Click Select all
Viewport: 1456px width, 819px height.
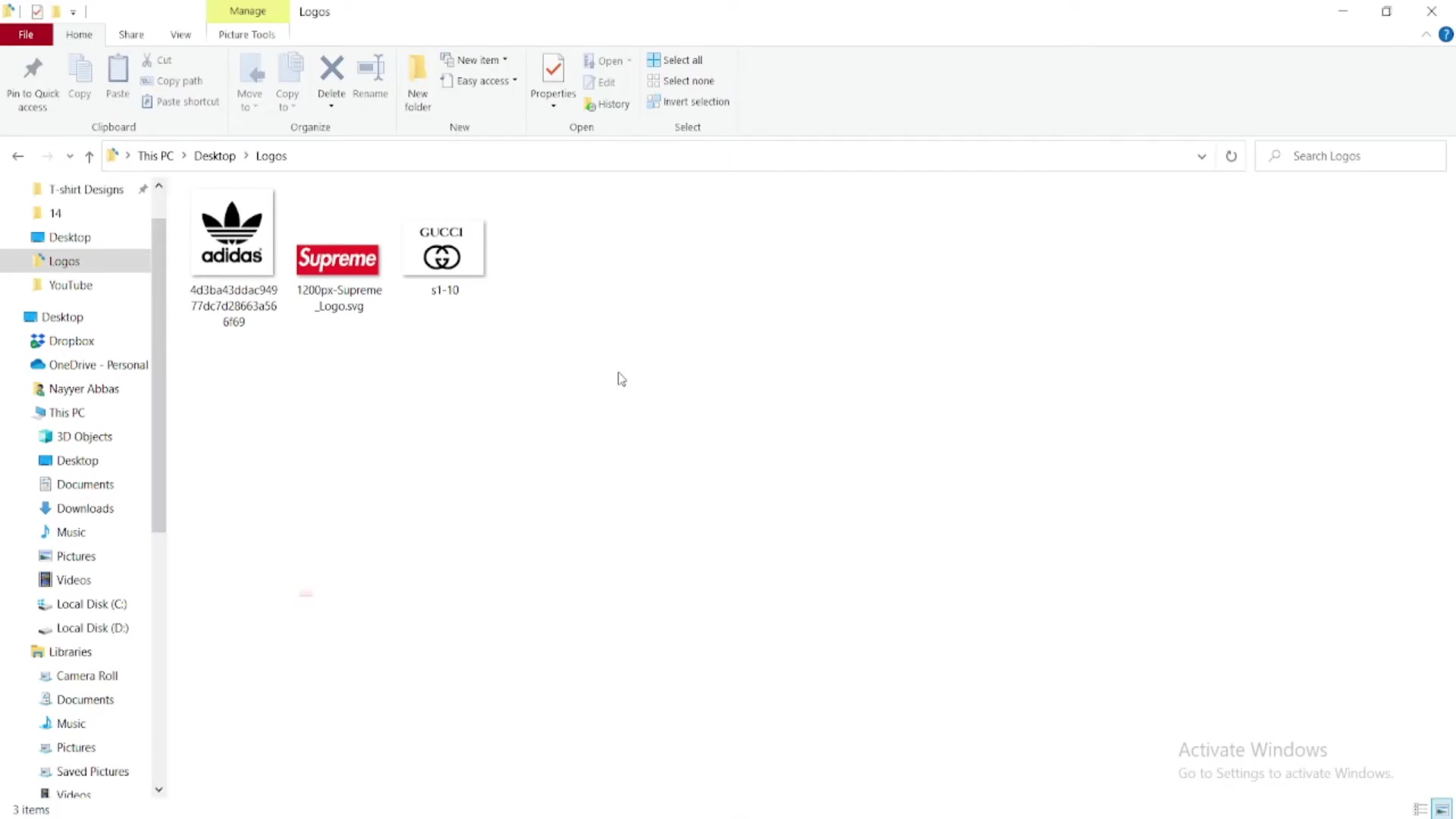675,60
